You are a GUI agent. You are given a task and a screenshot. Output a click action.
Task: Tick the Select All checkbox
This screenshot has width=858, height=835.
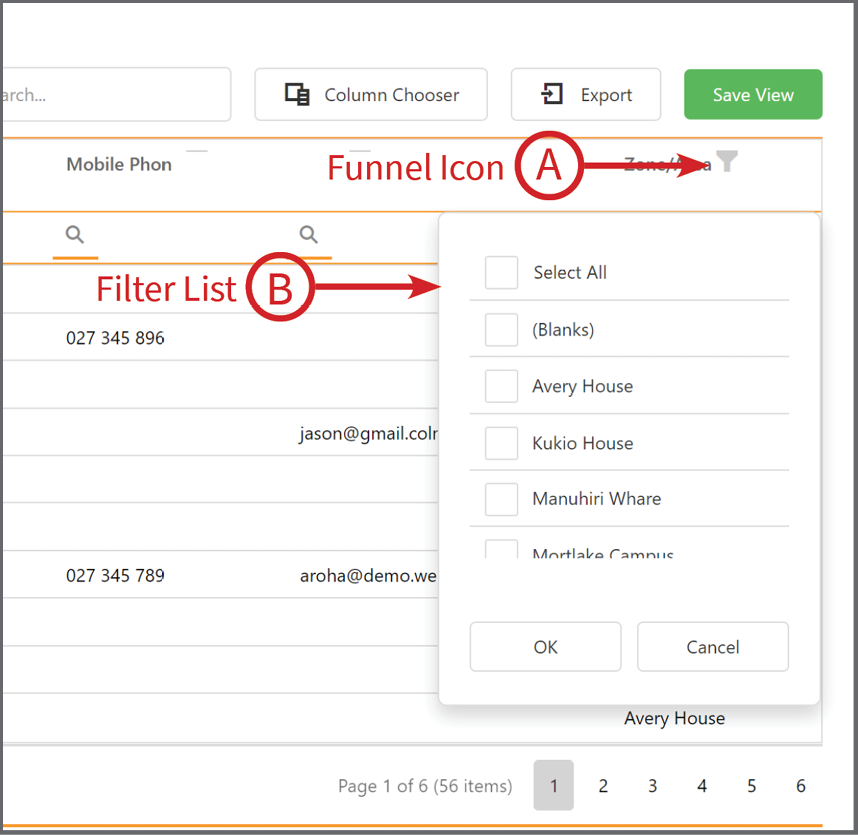pyautogui.click(x=501, y=272)
